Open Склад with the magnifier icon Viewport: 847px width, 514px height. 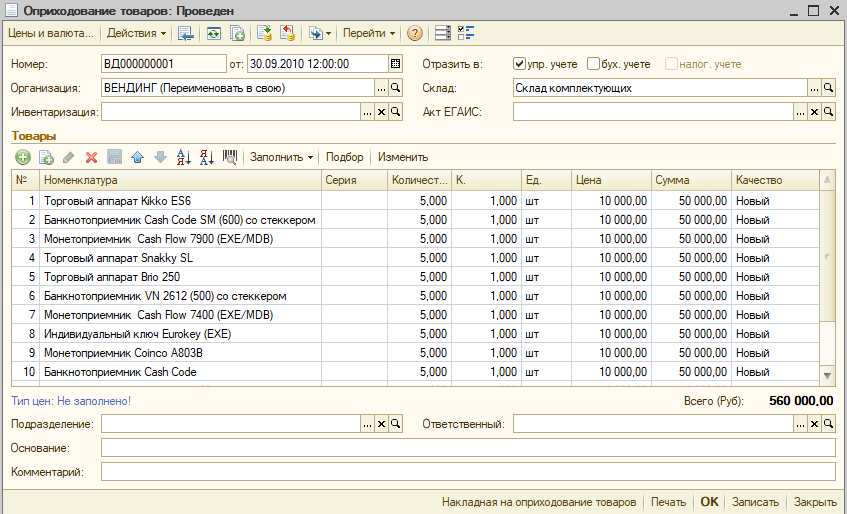(x=829, y=88)
